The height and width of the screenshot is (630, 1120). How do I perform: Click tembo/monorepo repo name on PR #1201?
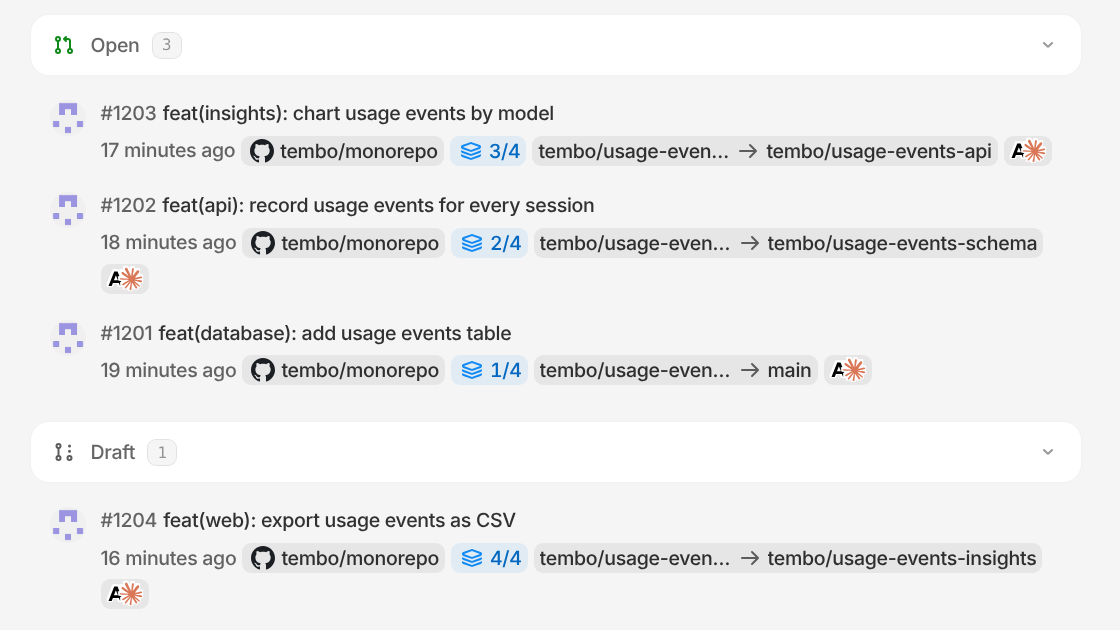click(360, 370)
